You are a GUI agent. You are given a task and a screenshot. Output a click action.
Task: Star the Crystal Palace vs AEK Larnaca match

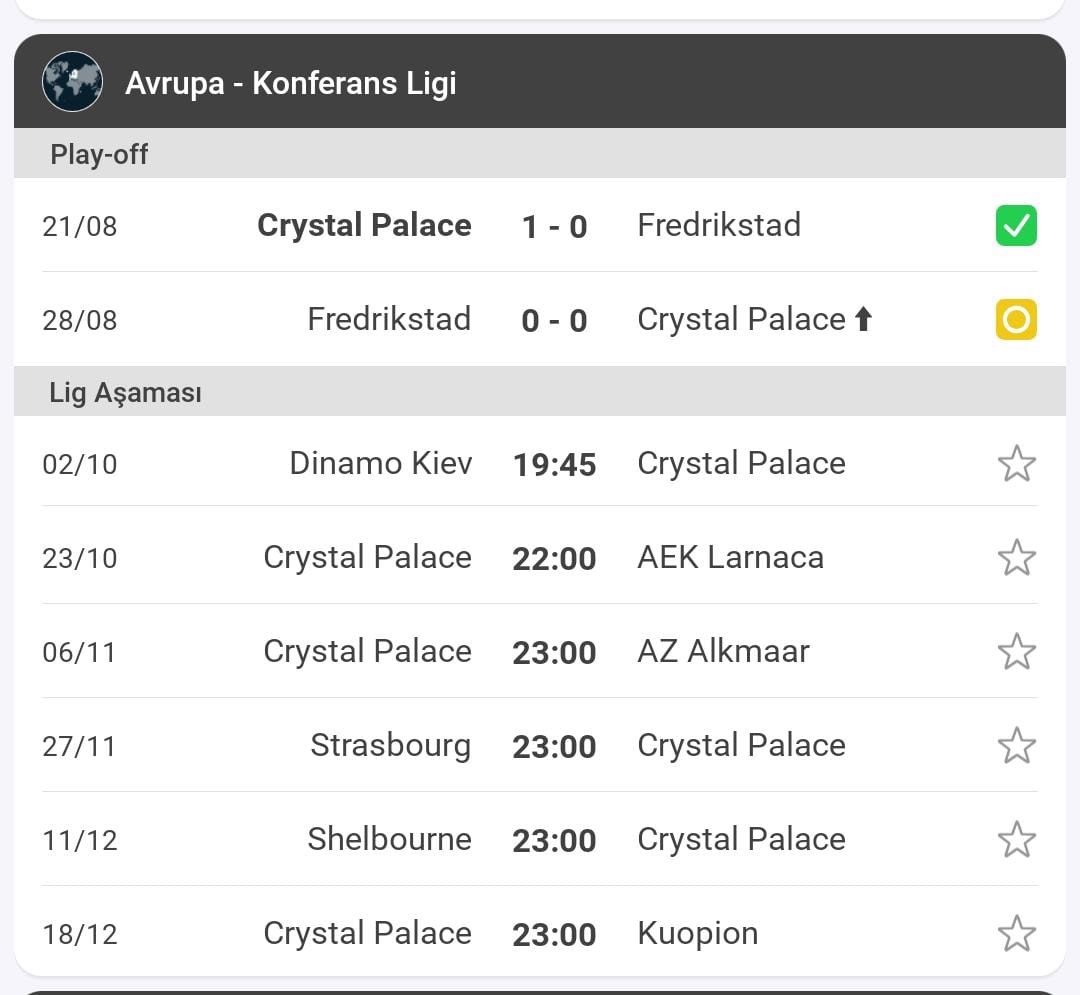click(1017, 558)
